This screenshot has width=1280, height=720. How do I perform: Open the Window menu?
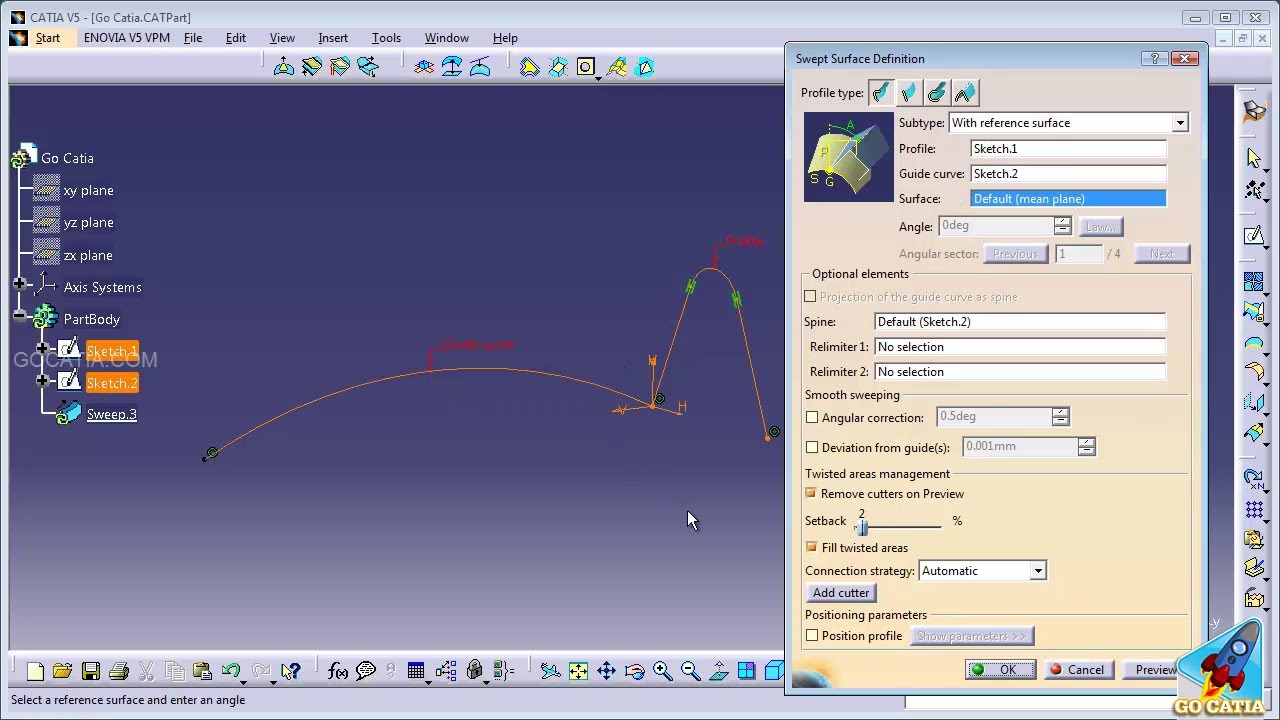447,38
